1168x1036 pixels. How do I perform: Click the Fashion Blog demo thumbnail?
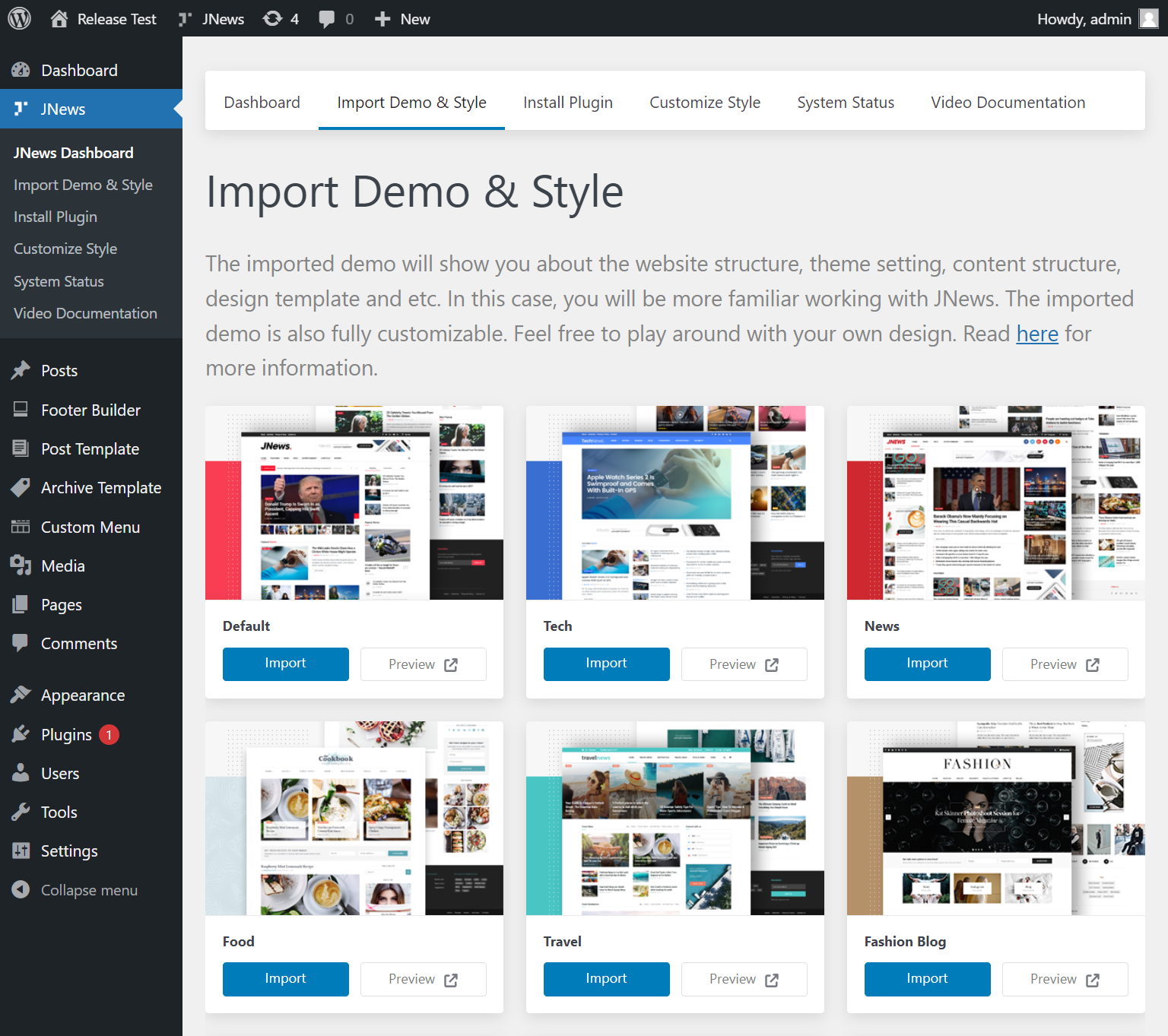(996, 818)
